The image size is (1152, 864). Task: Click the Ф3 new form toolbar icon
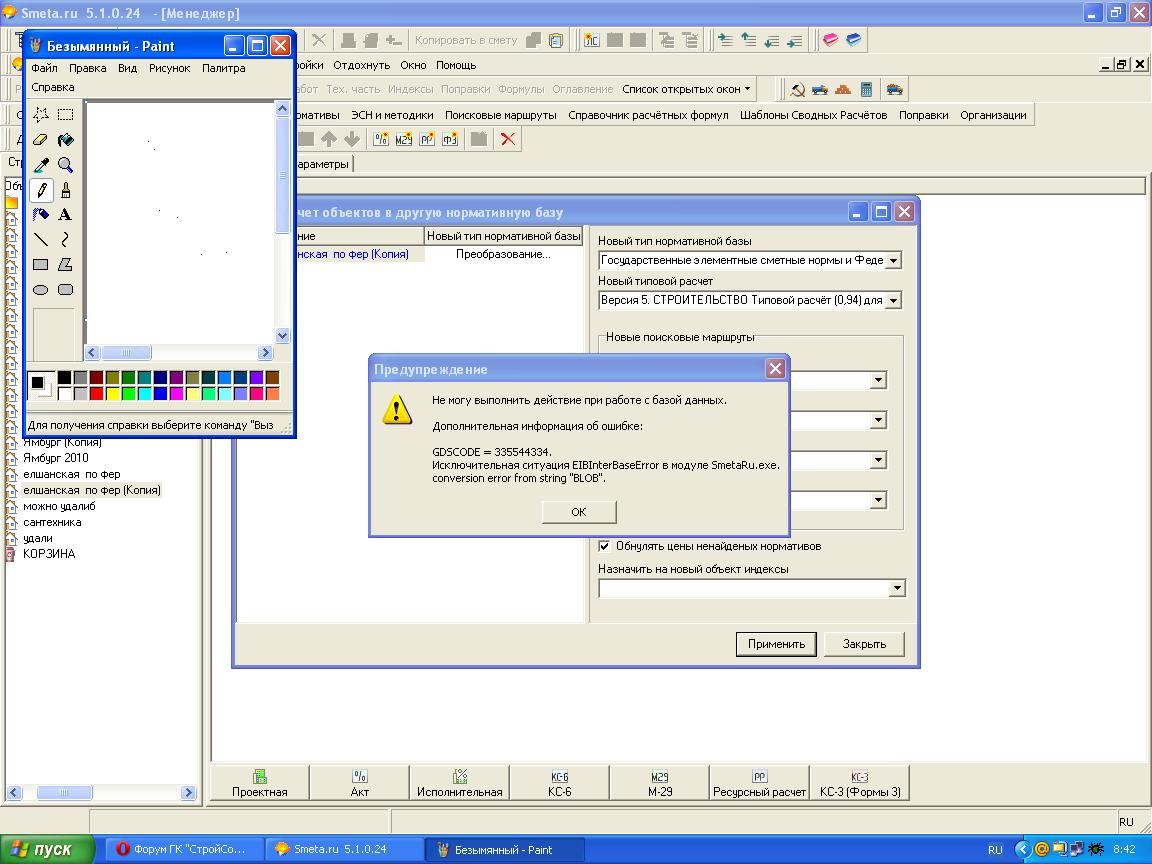coord(450,139)
